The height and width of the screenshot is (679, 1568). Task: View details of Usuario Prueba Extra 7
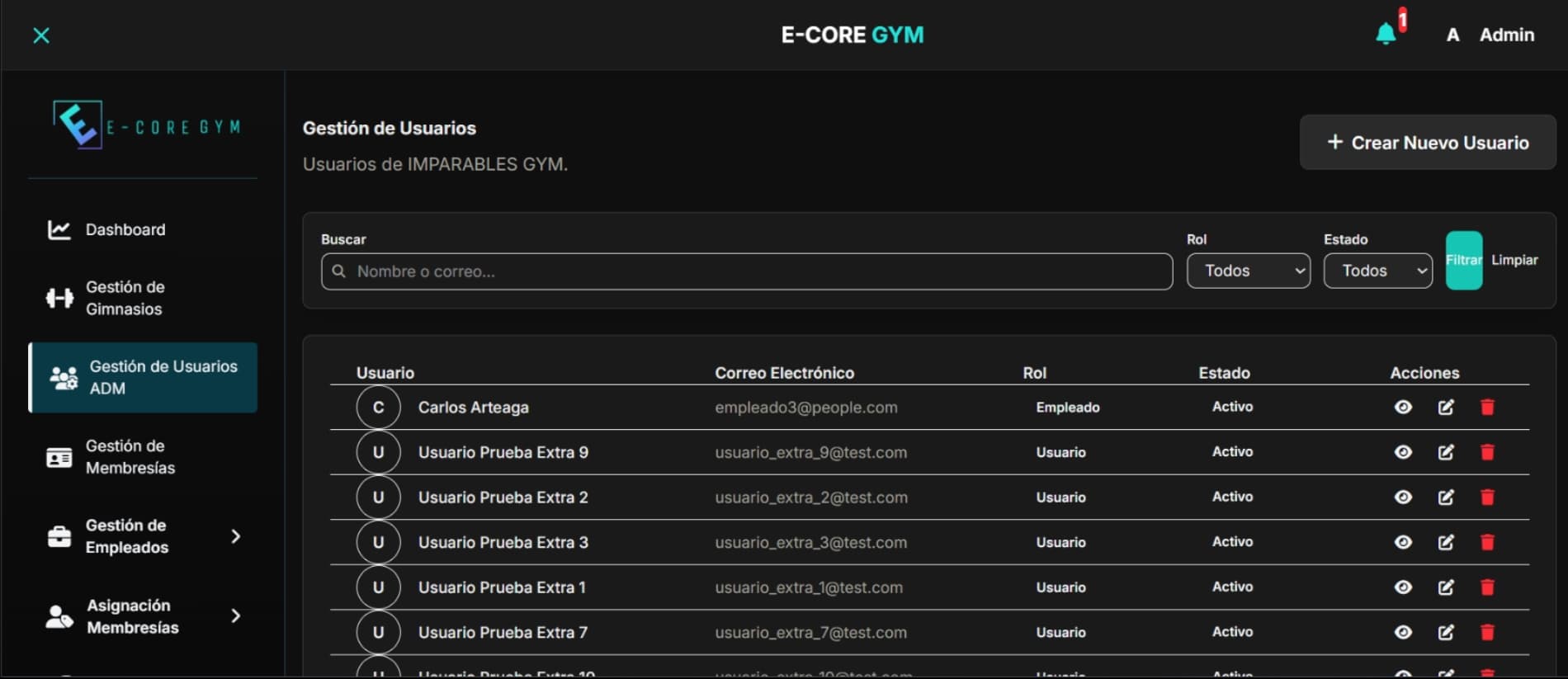pyautogui.click(x=1403, y=632)
